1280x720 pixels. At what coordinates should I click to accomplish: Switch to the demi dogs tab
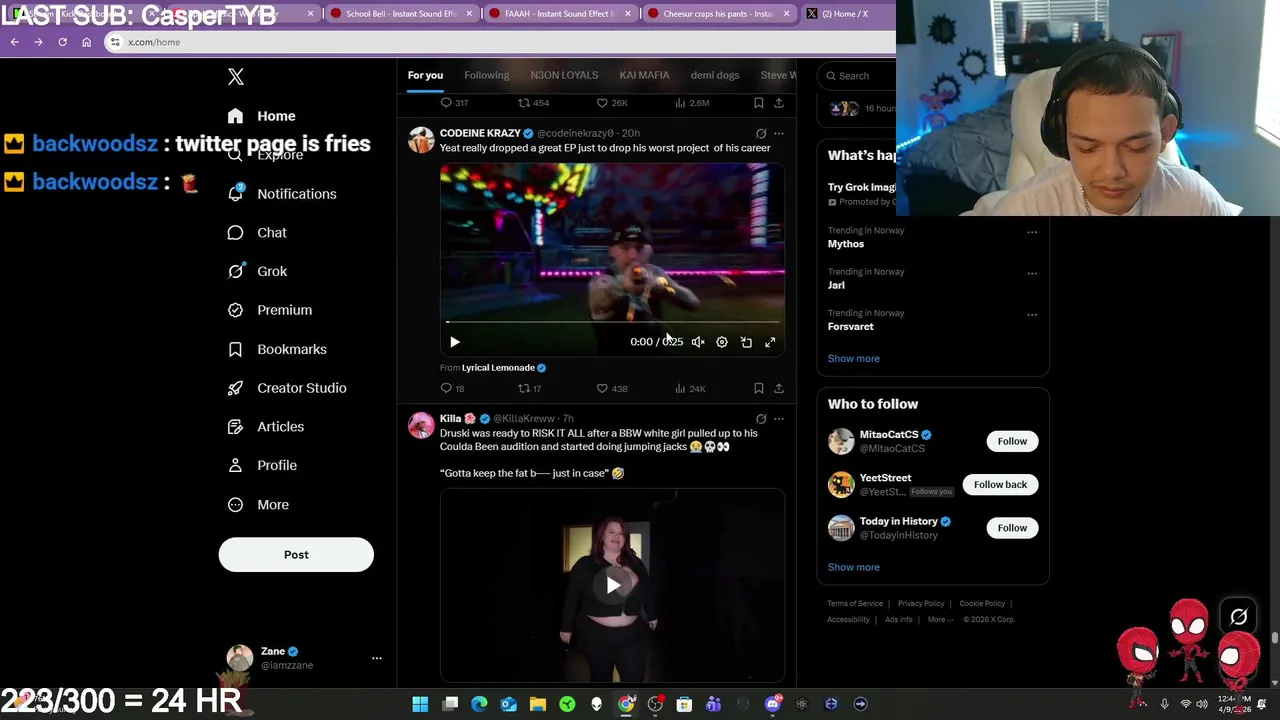[x=715, y=75]
